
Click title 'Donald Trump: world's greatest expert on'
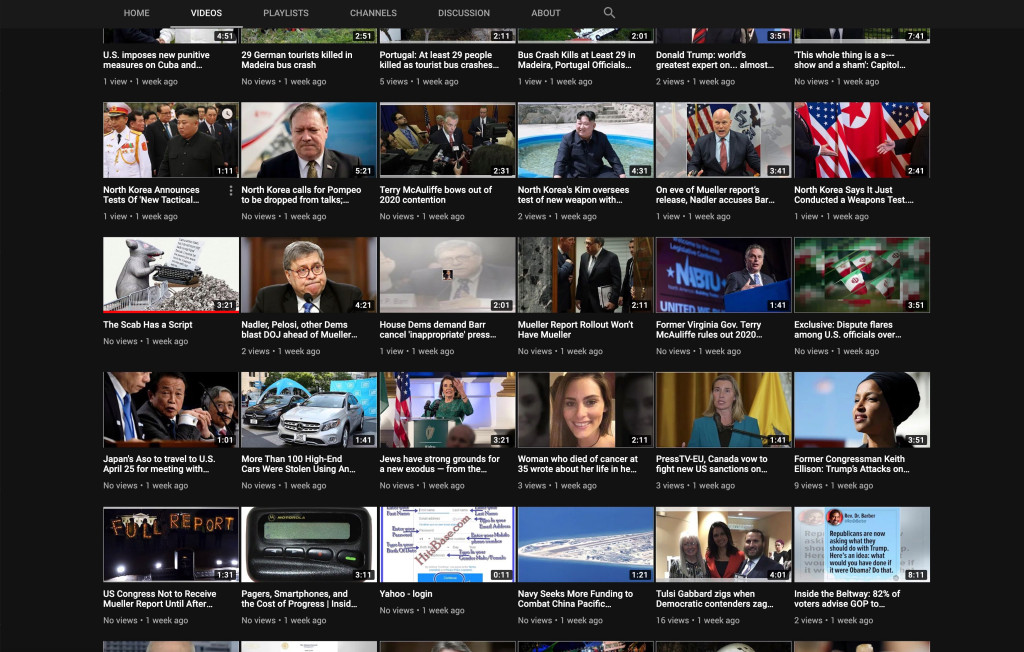point(714,60)
